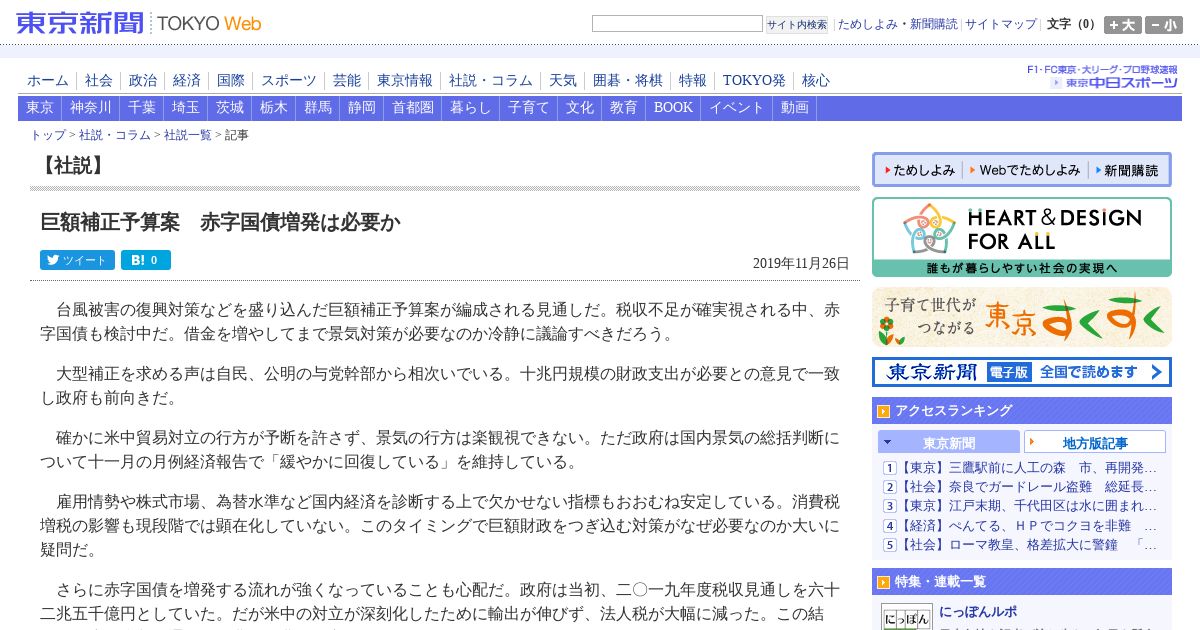Select the 茨城 regional tab
This screenshot has height=630, width=1200.
pos(230,108)
